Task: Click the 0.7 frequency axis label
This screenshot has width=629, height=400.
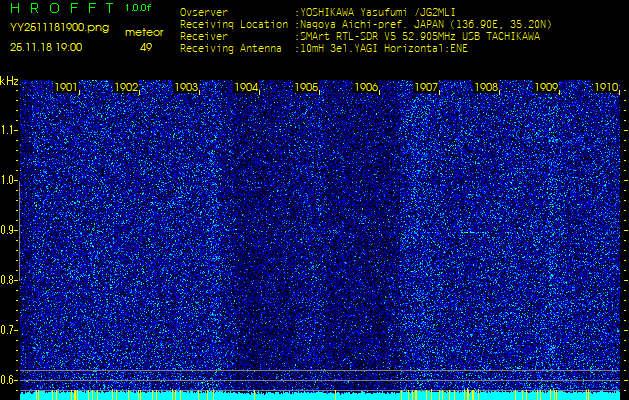Action: (9, 330)
